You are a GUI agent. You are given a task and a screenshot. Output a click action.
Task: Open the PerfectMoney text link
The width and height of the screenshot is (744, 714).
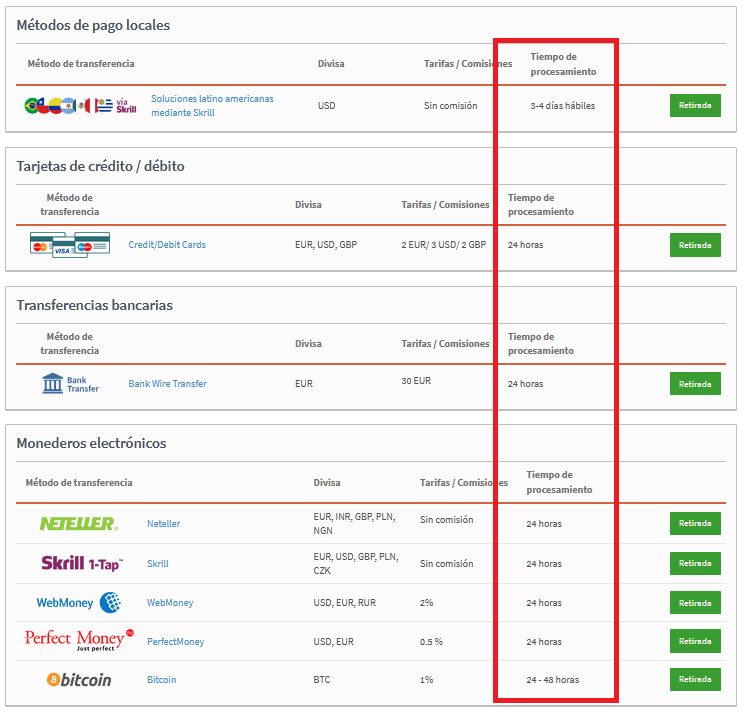175,641
